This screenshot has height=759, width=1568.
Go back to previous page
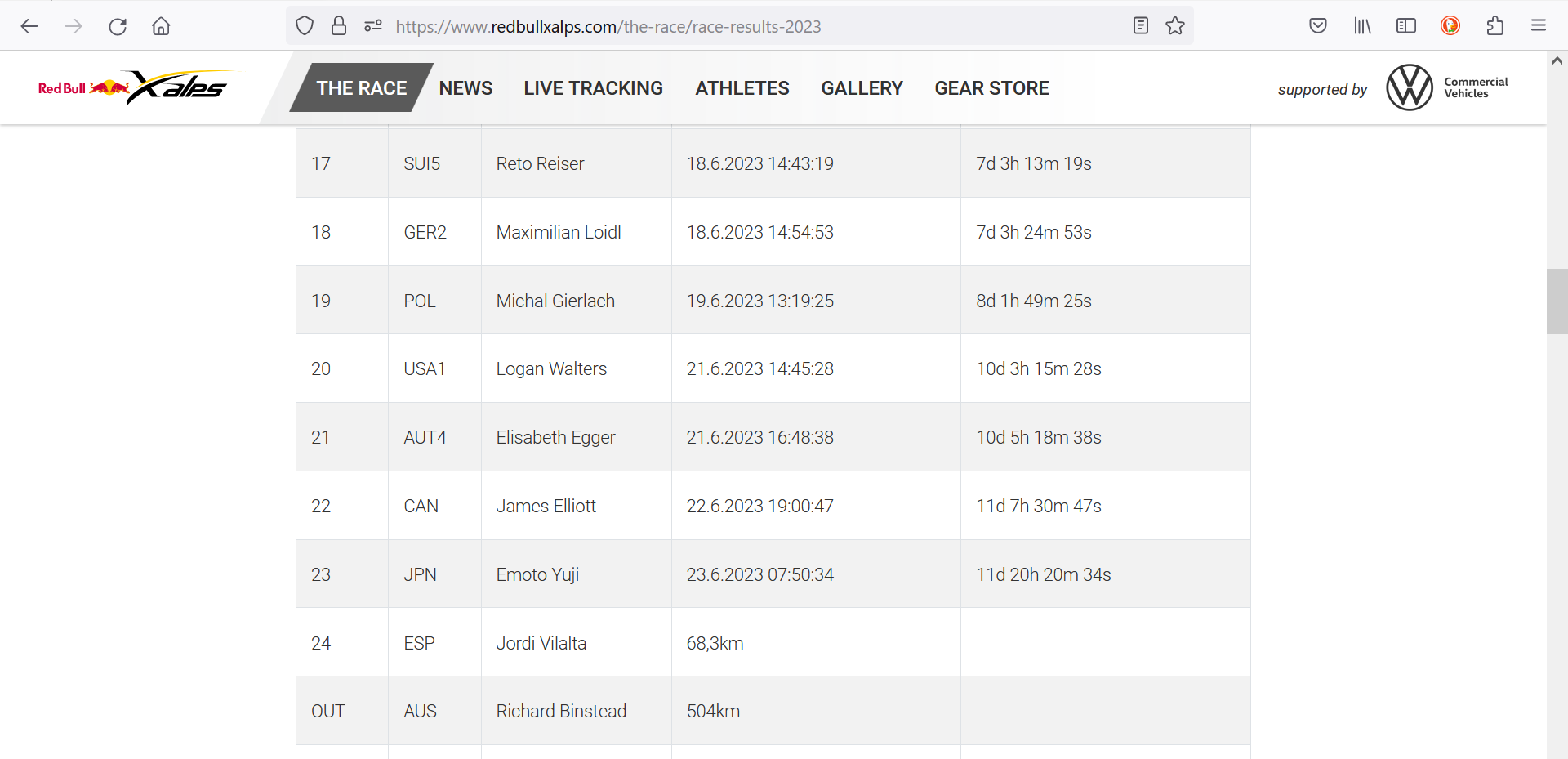(x=29, y=26)
